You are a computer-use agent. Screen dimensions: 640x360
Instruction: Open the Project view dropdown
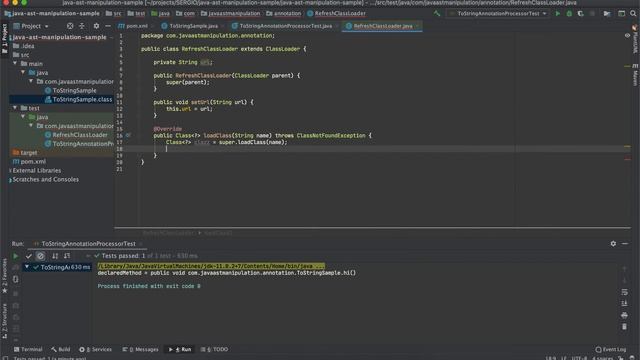click(x=31, y=26)
